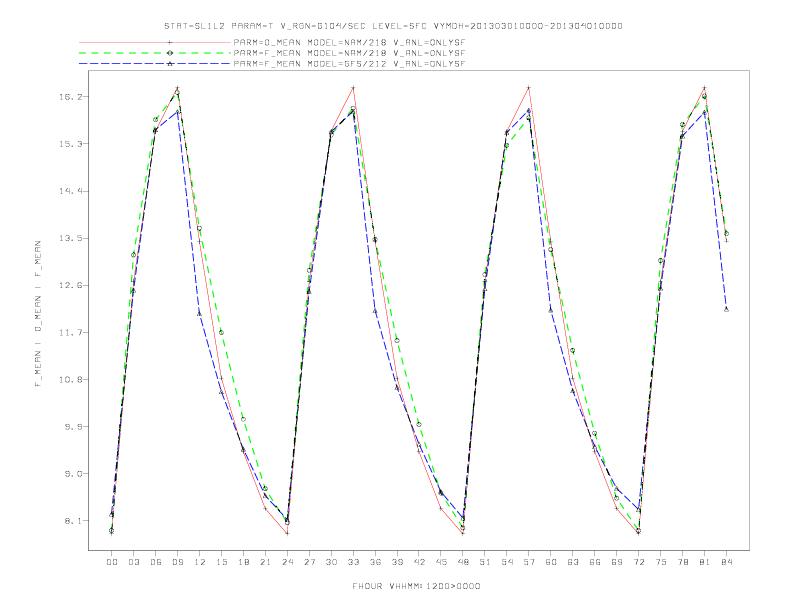Select the green F_MEAN NAM/218 legend label

point(349,53)
